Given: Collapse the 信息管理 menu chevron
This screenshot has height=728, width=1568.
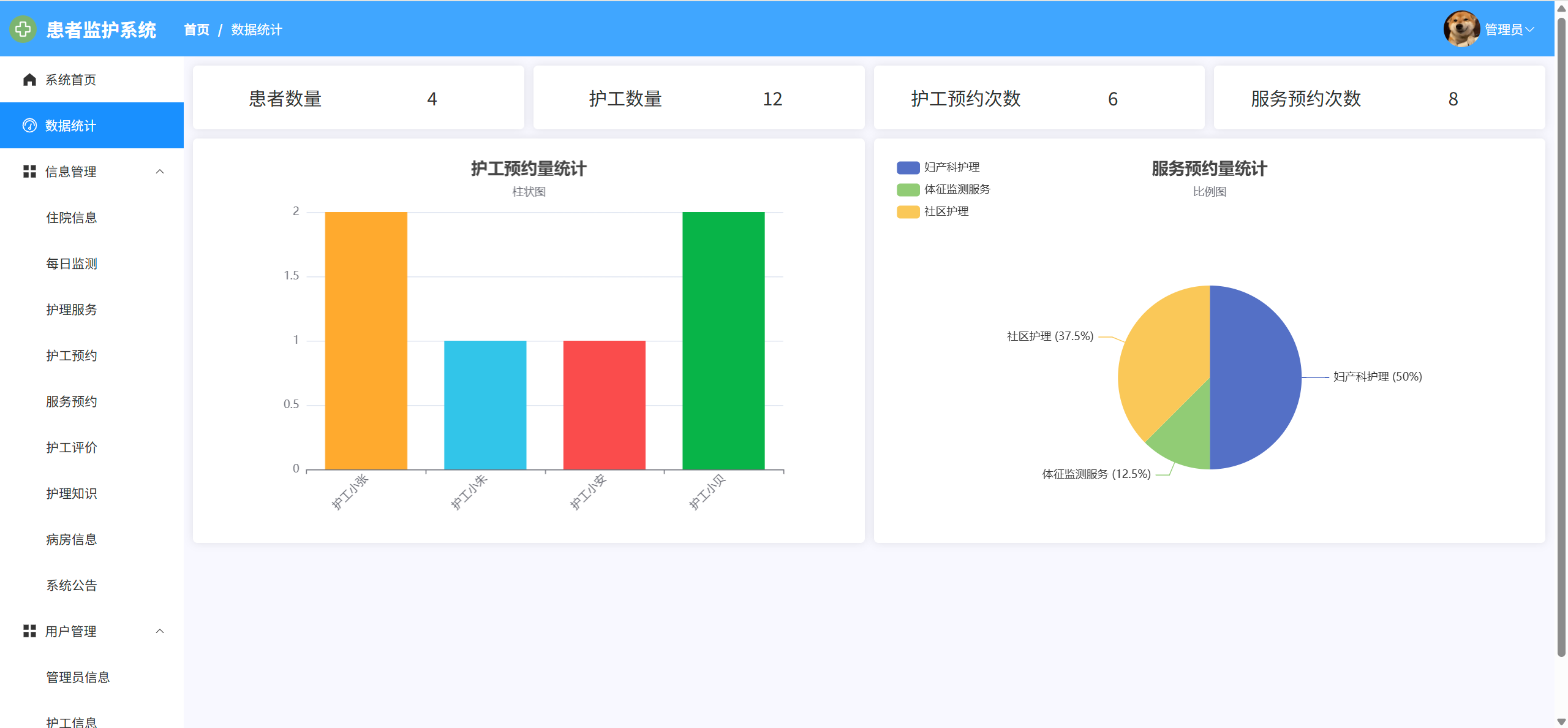Looking at the screenshot, I should [x=160, y=172].
